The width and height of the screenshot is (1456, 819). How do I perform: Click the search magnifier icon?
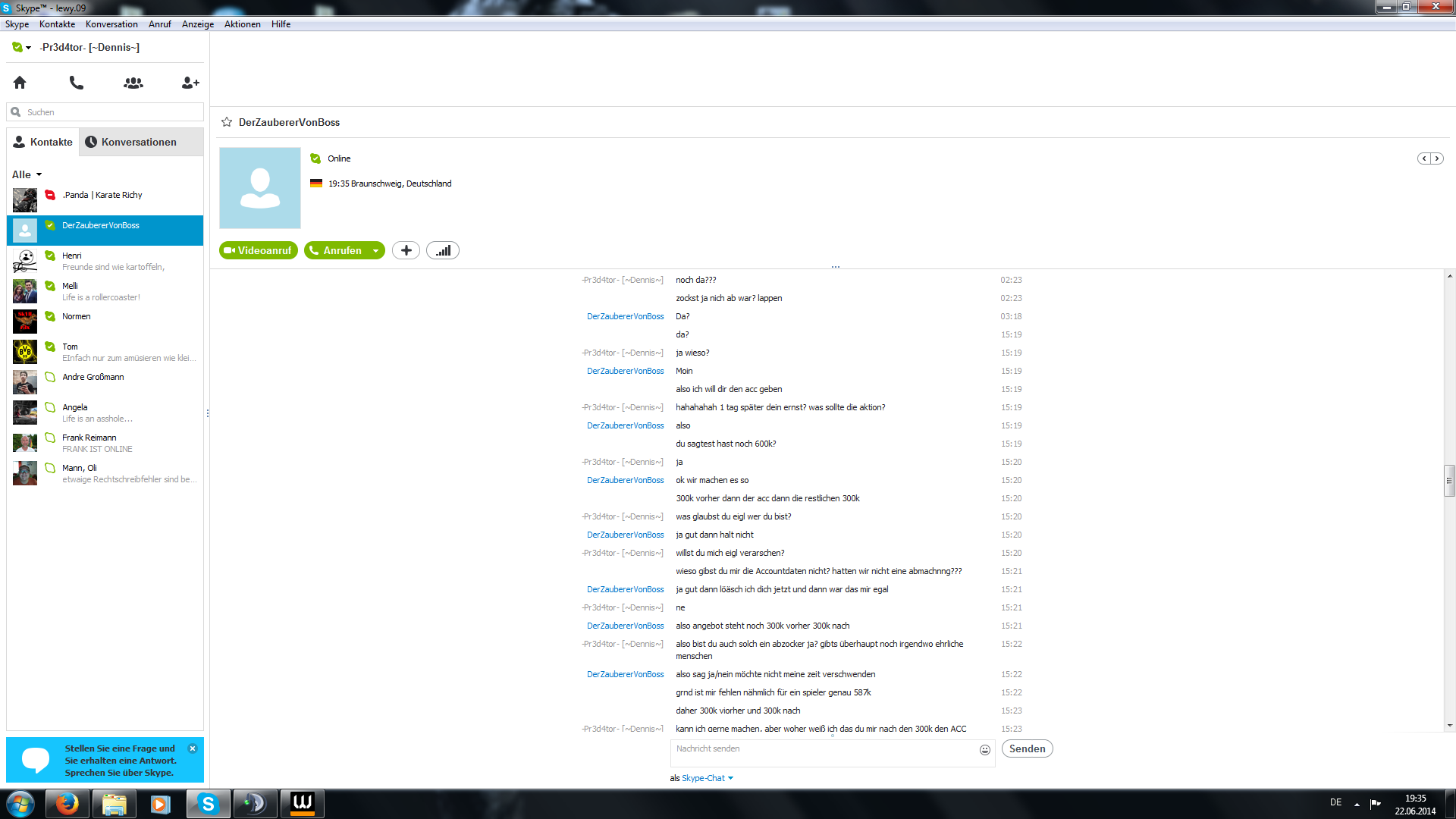pos(15,112)
